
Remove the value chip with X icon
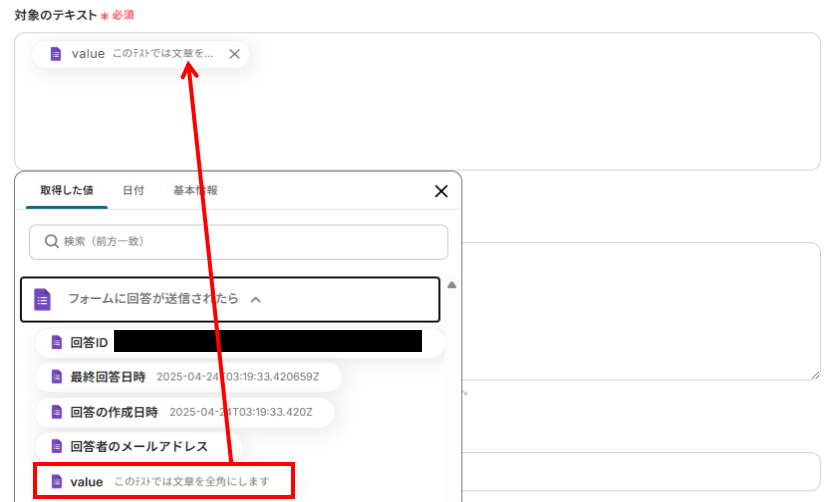[x=234, y=54]
